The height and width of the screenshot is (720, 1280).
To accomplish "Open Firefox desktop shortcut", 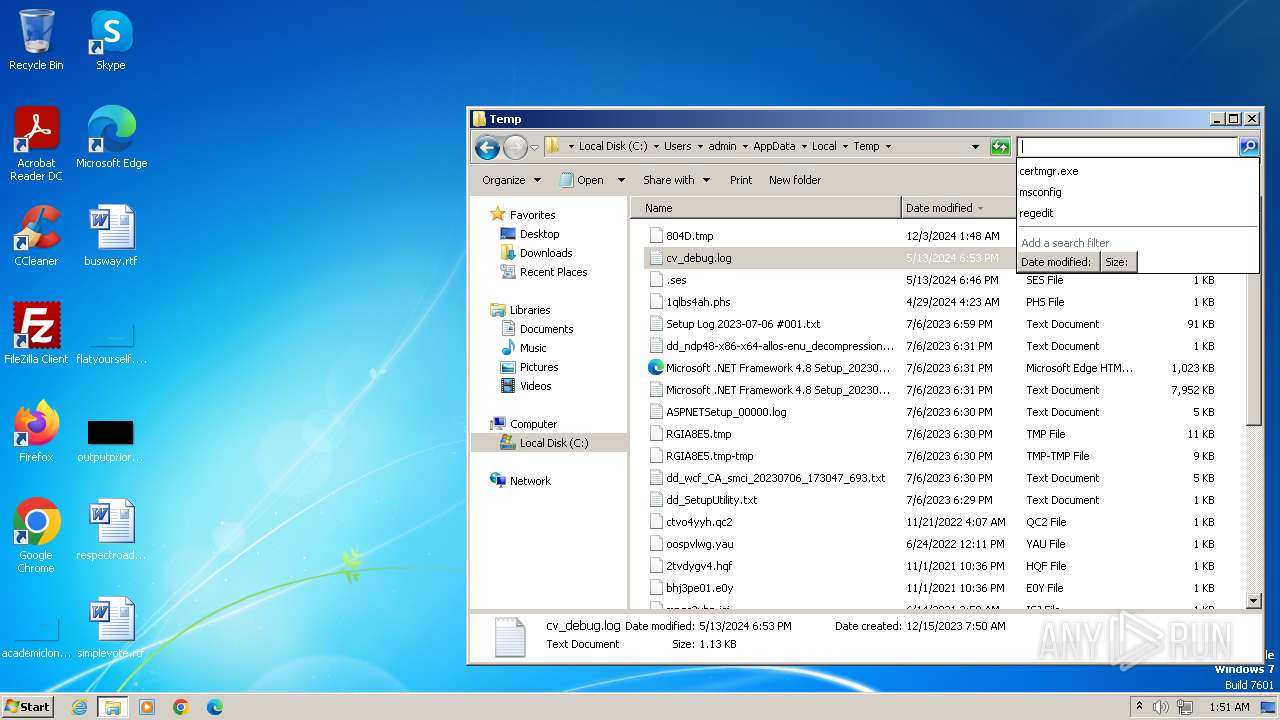I will 36,432.
